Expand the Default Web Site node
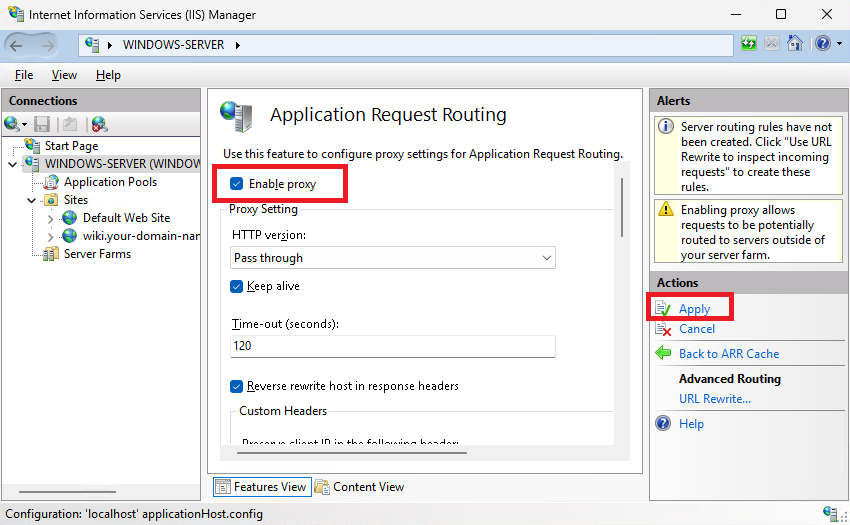 pos(50,219)
